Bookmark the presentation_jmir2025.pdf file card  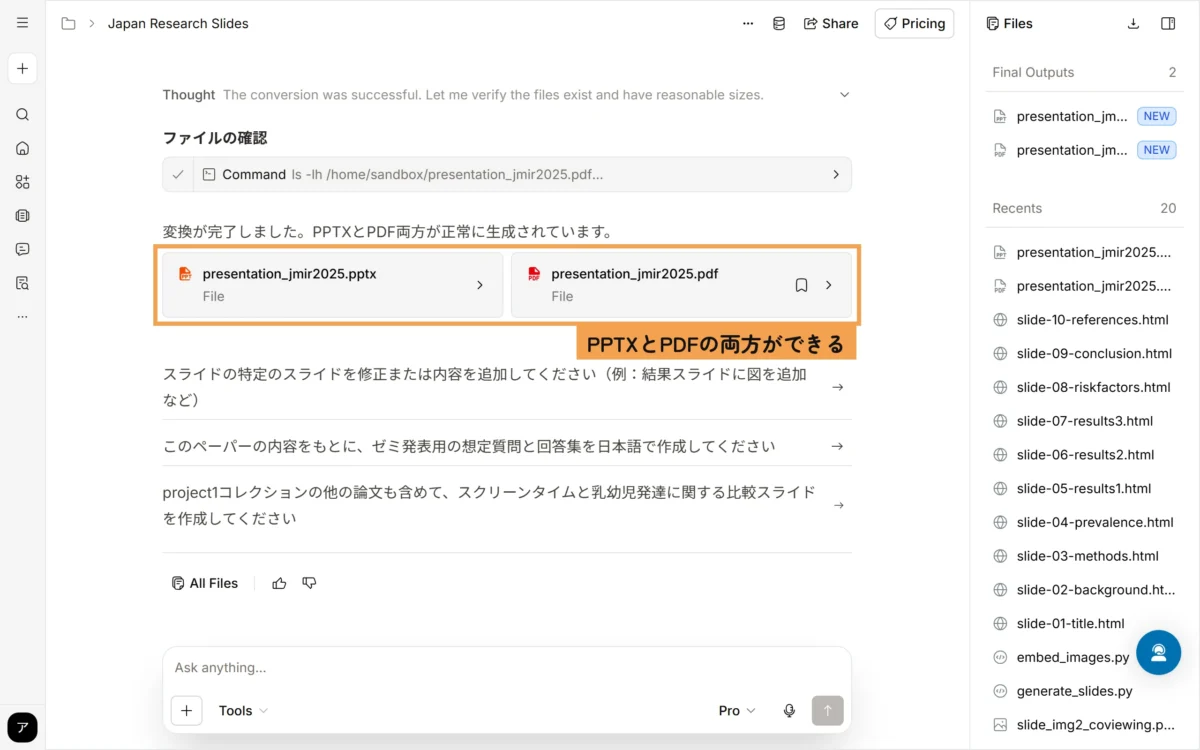point(801,285)
